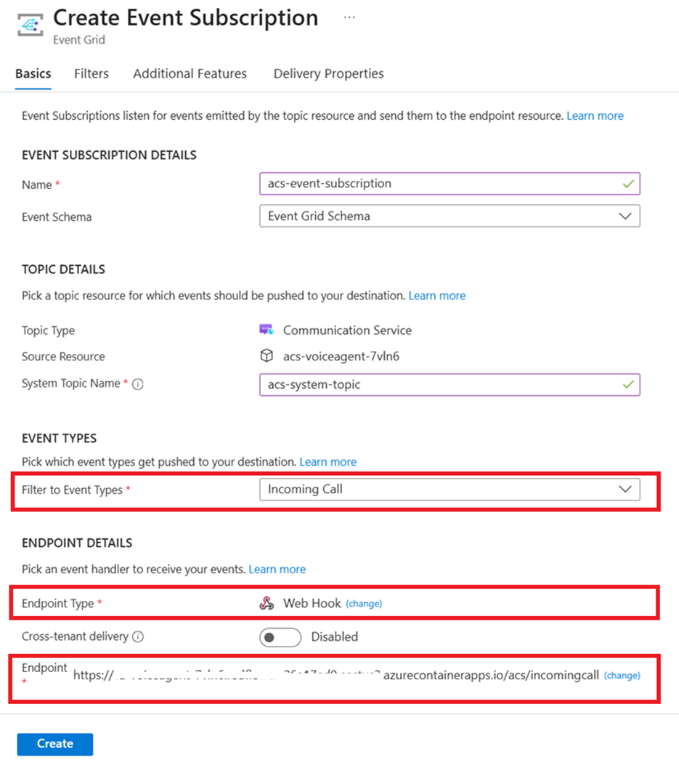Screen dimensions: 679x760
Task: Click the Cross-tenant delivery info icon
Action: coord(138,636)
